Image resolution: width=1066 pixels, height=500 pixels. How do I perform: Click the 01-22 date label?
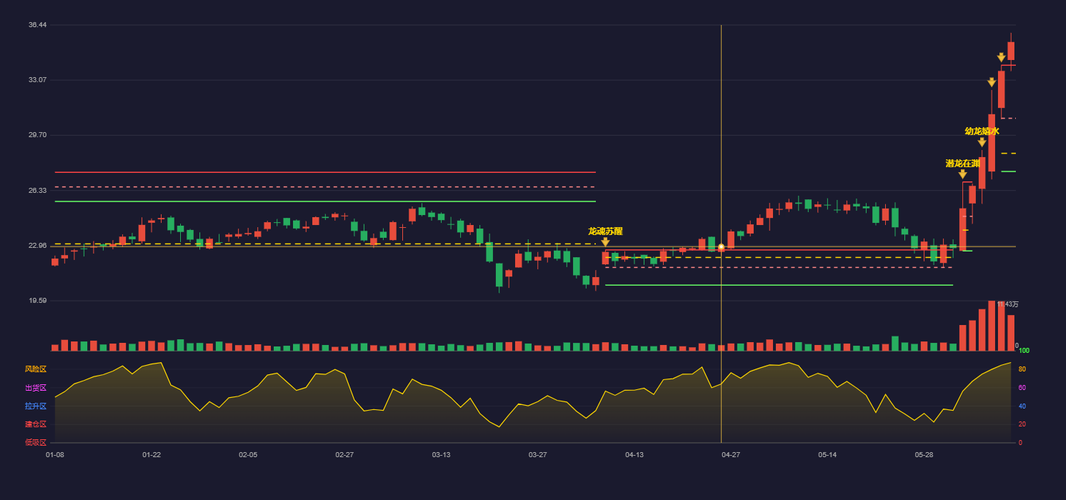tap(152, 454)
